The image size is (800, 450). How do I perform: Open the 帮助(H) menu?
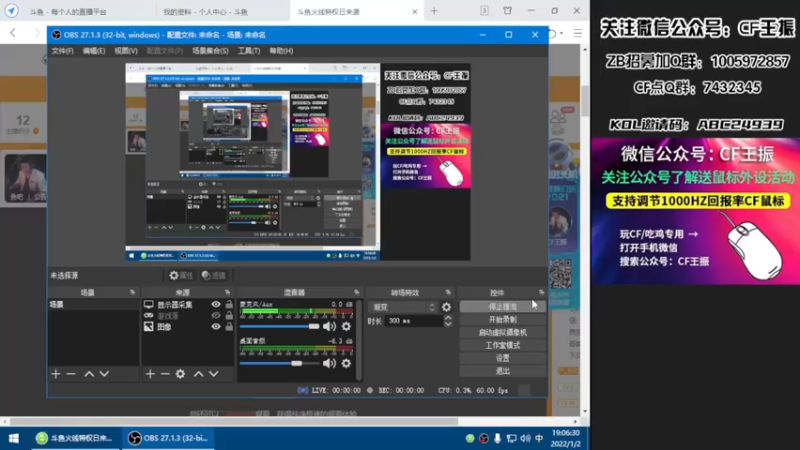[281, 51]
